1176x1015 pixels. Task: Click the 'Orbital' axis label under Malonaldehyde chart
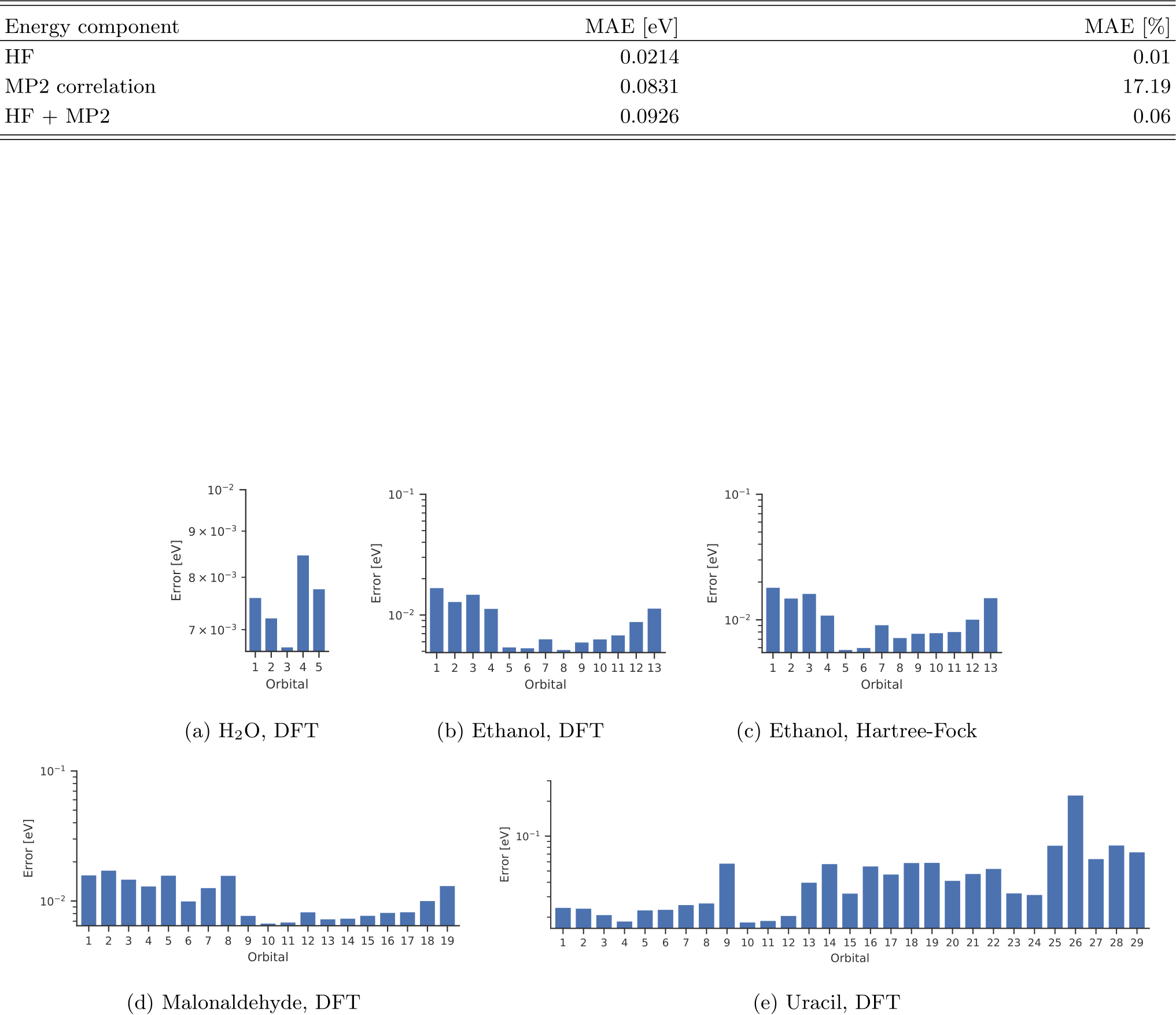click(268, 957)
